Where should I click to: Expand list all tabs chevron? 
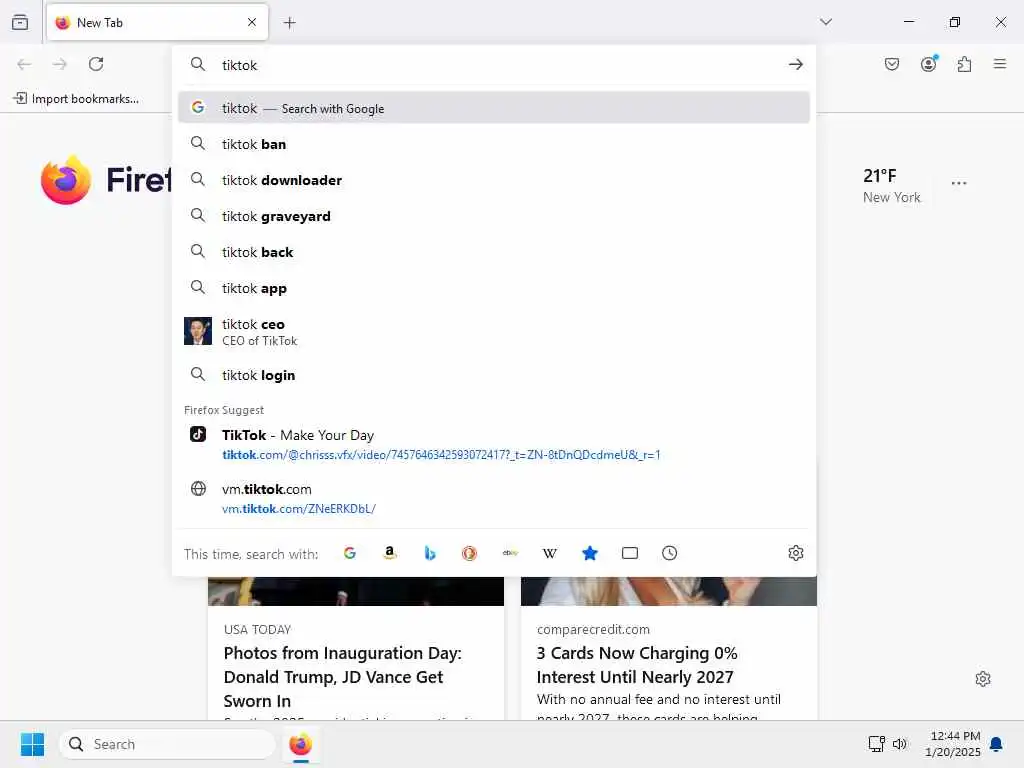826,22
